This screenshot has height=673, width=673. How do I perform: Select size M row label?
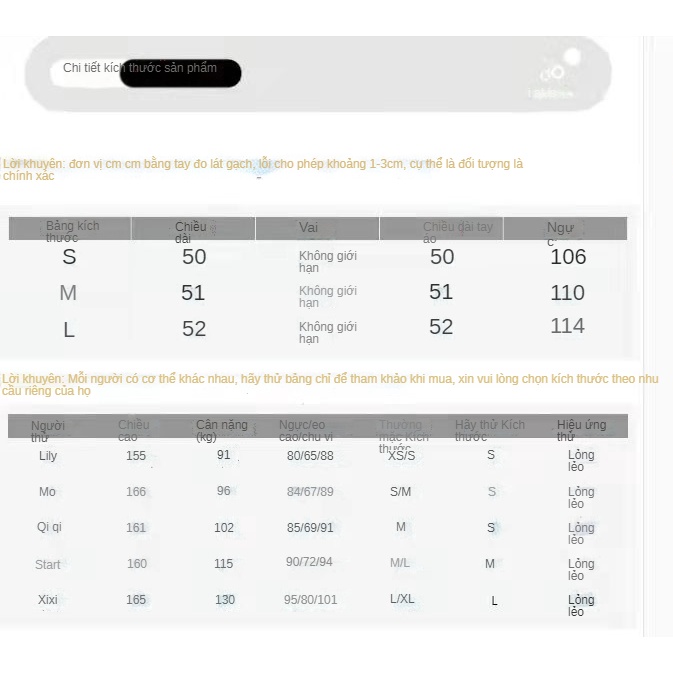[x=68, y=293]
